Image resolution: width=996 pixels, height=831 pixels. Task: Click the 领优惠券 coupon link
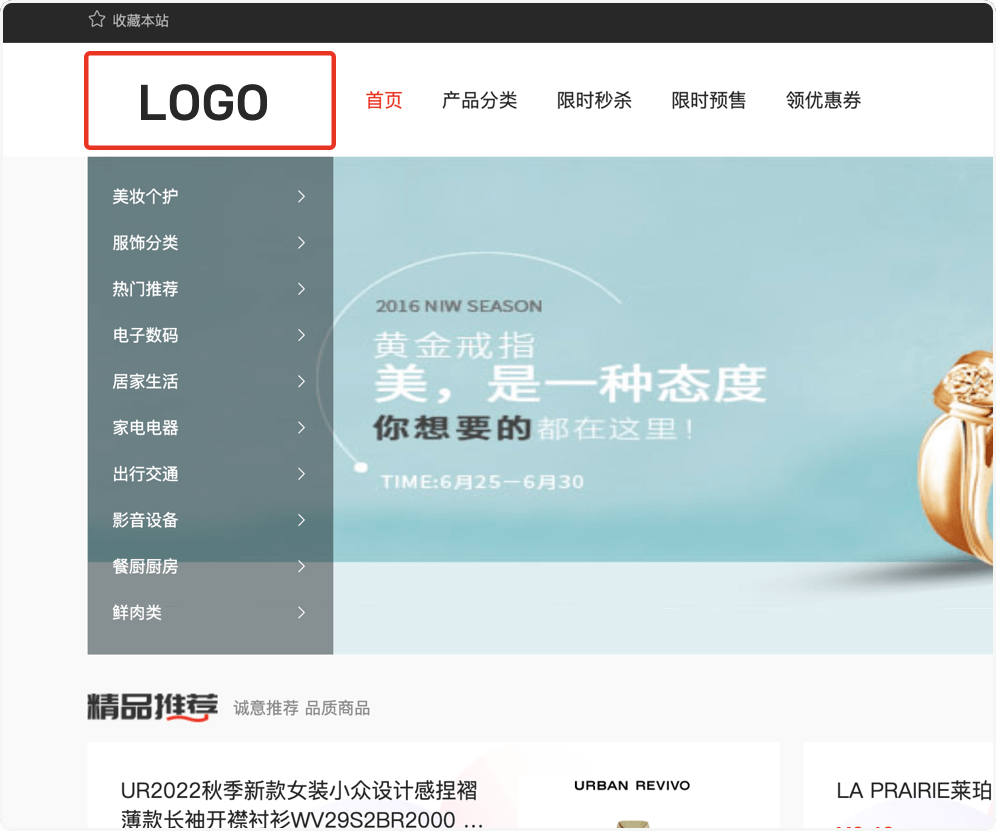823,100
